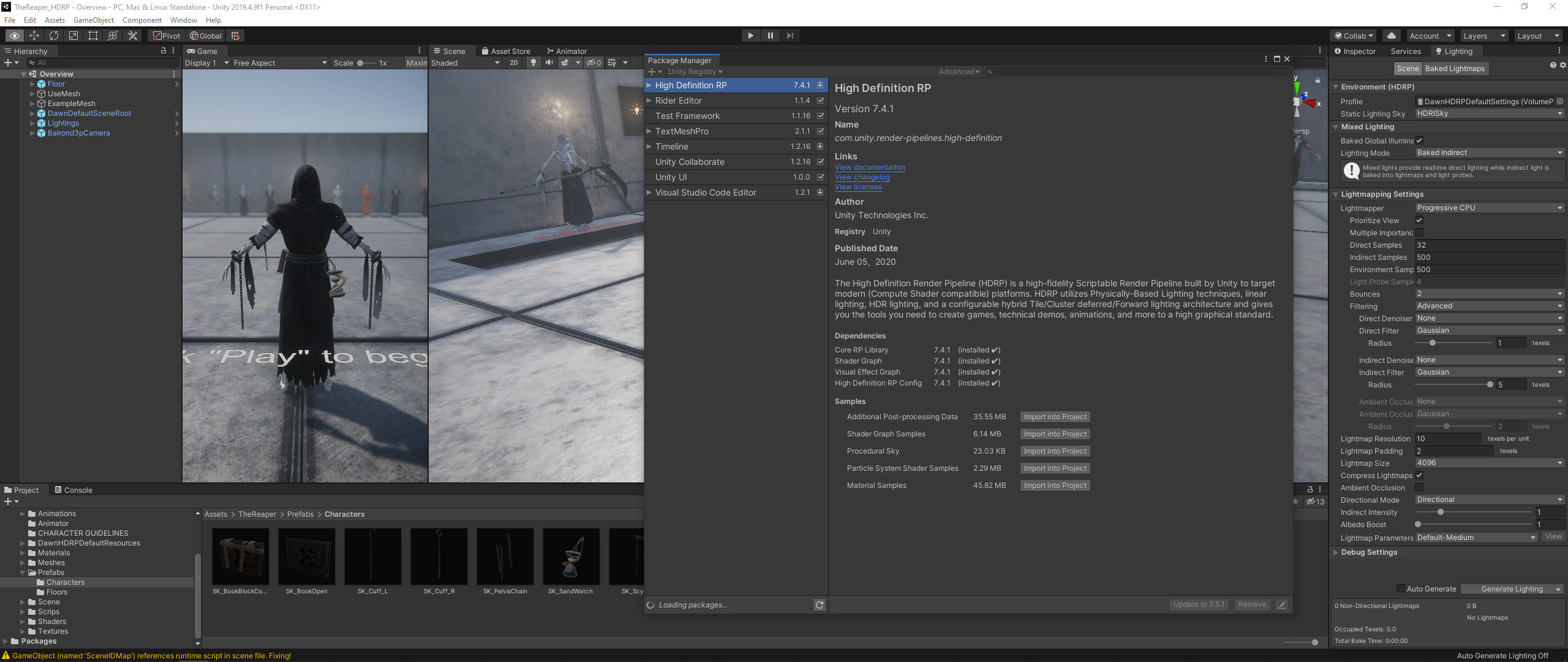
Task: Click the View documentation link
Action: click(x=870, y=167)
